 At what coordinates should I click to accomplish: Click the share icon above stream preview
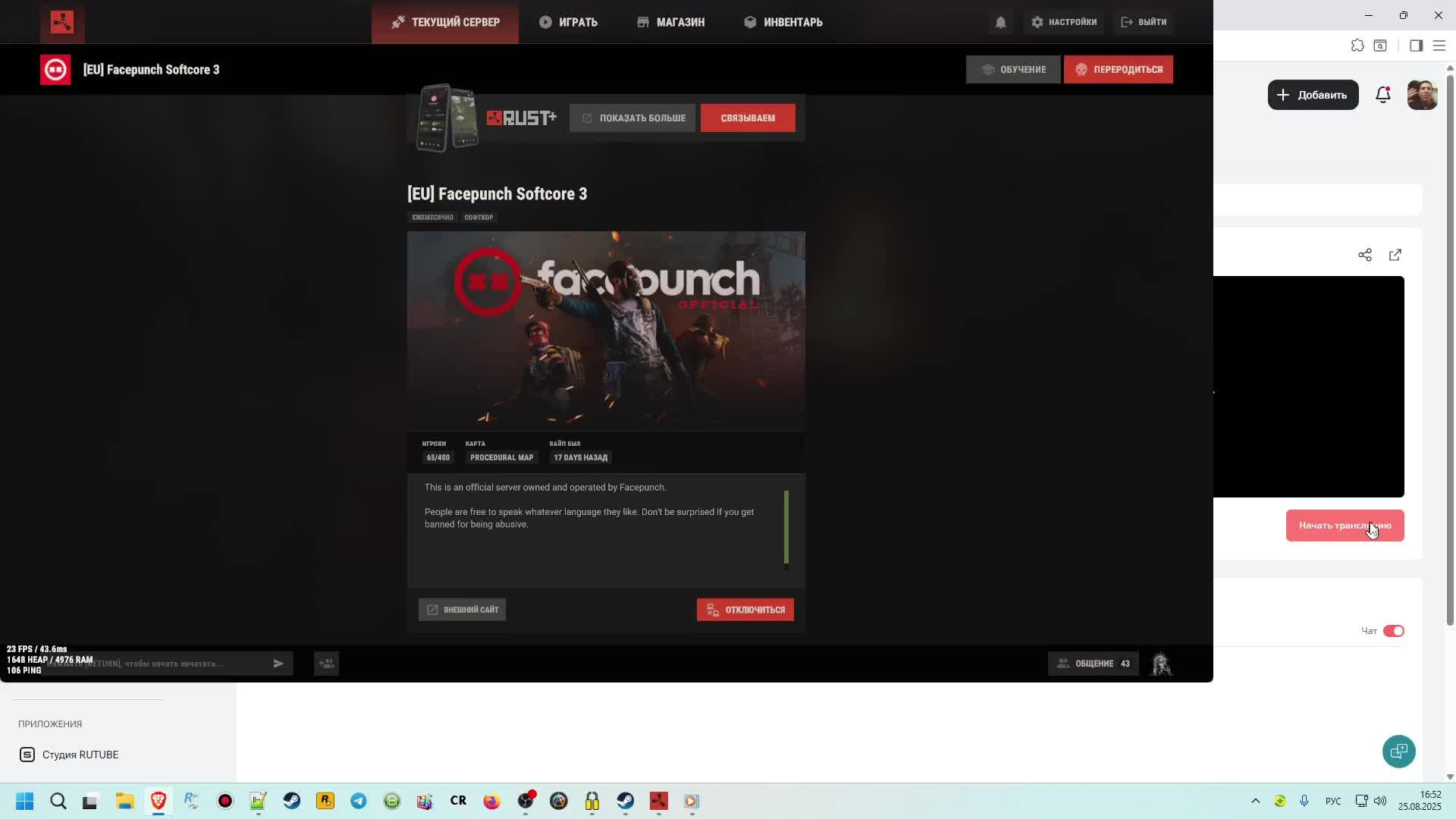(1364, 255)
